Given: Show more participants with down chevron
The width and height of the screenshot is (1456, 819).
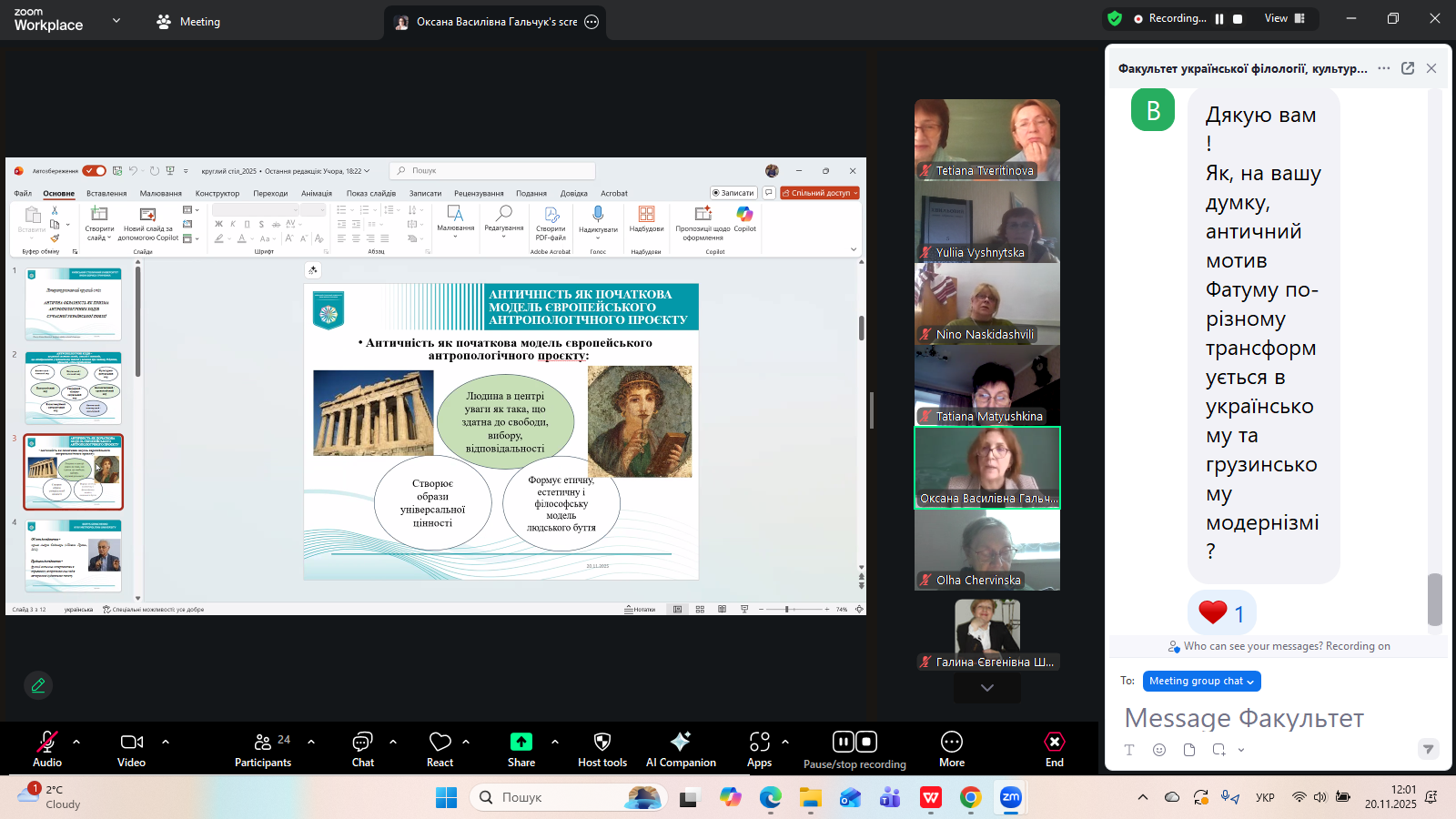Looking at the screenshot, I should click(987, 688).
